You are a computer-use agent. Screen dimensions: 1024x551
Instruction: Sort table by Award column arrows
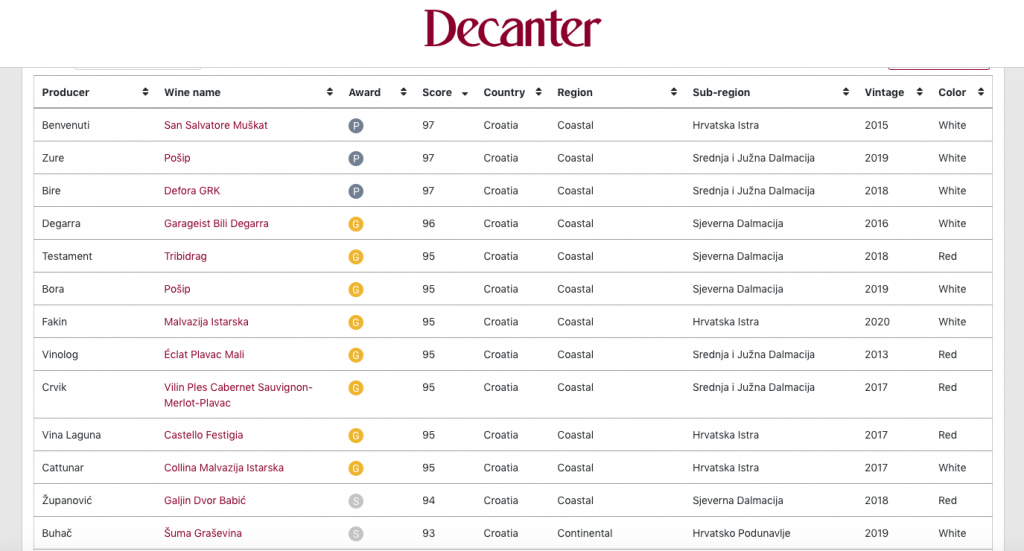click(404, 92)
